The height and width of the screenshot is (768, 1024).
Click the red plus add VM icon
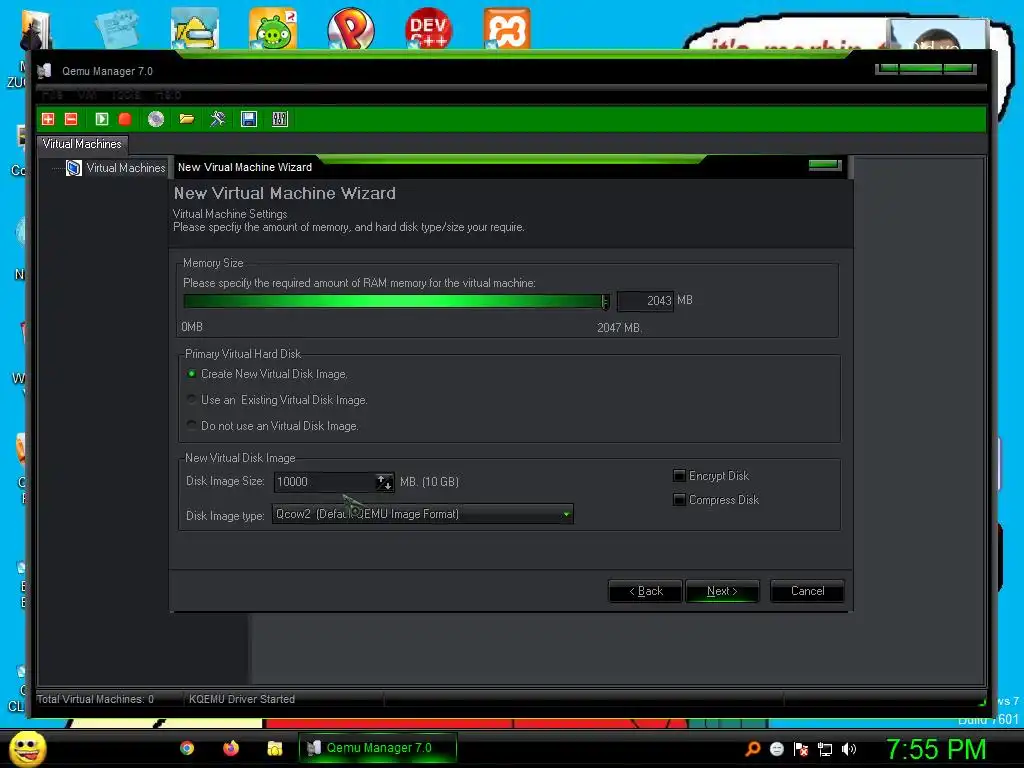tap(48, 119)
